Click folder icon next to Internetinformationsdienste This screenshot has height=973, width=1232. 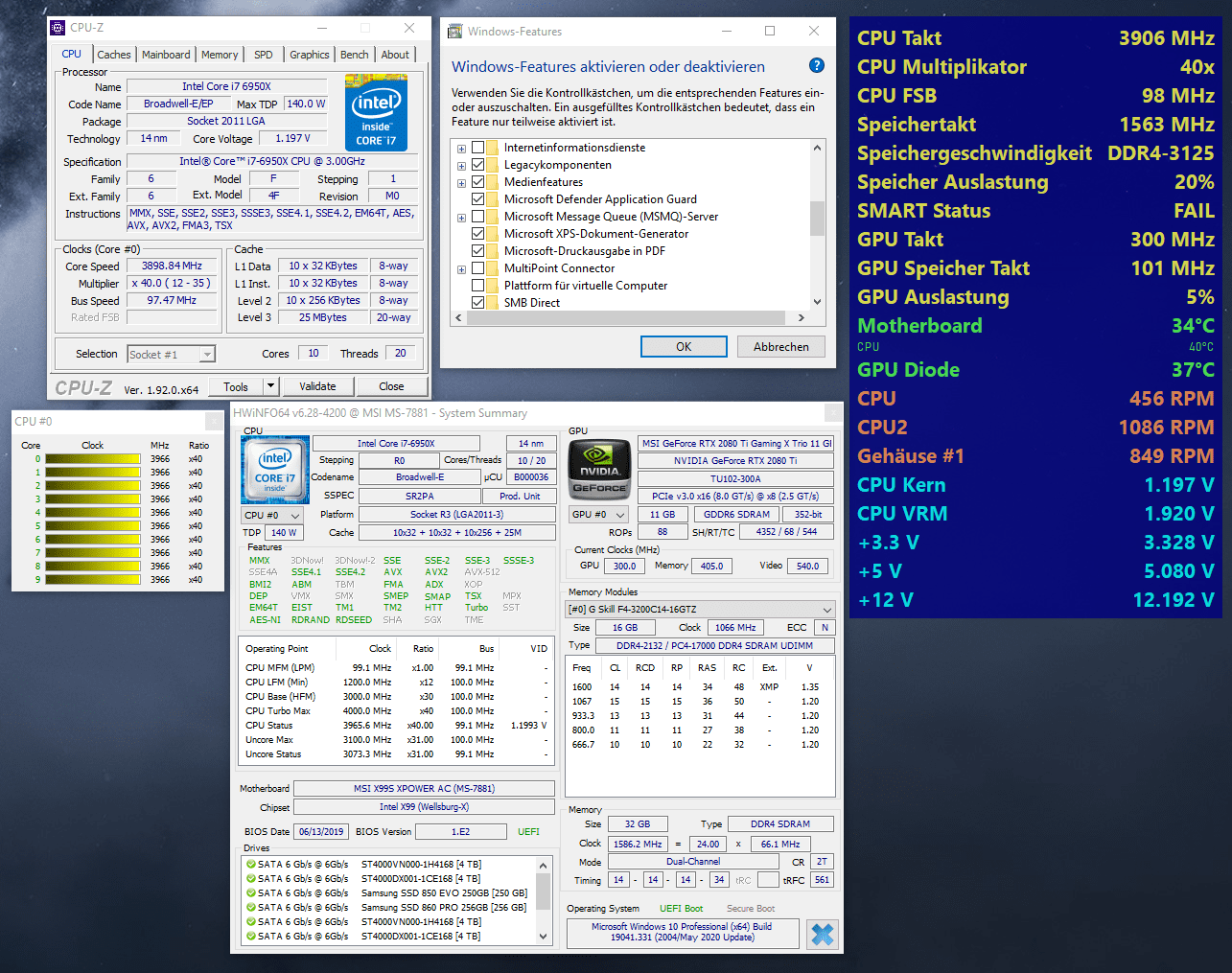492,148
